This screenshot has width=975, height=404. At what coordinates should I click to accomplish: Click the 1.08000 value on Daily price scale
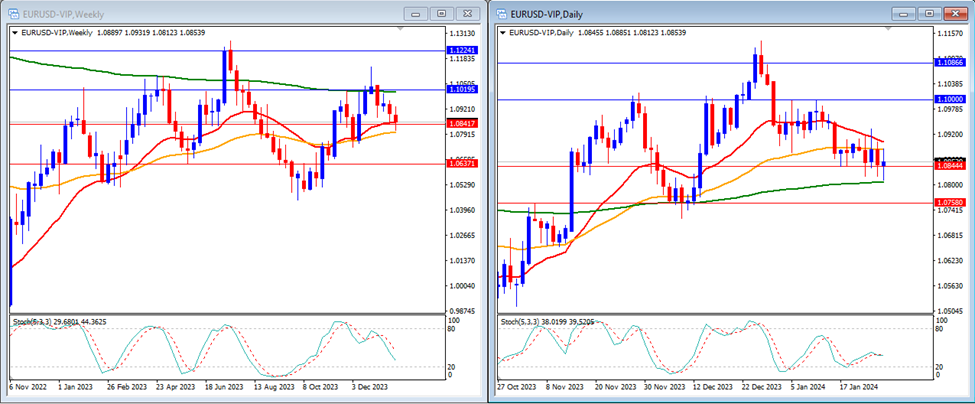[x=950, y=185]
